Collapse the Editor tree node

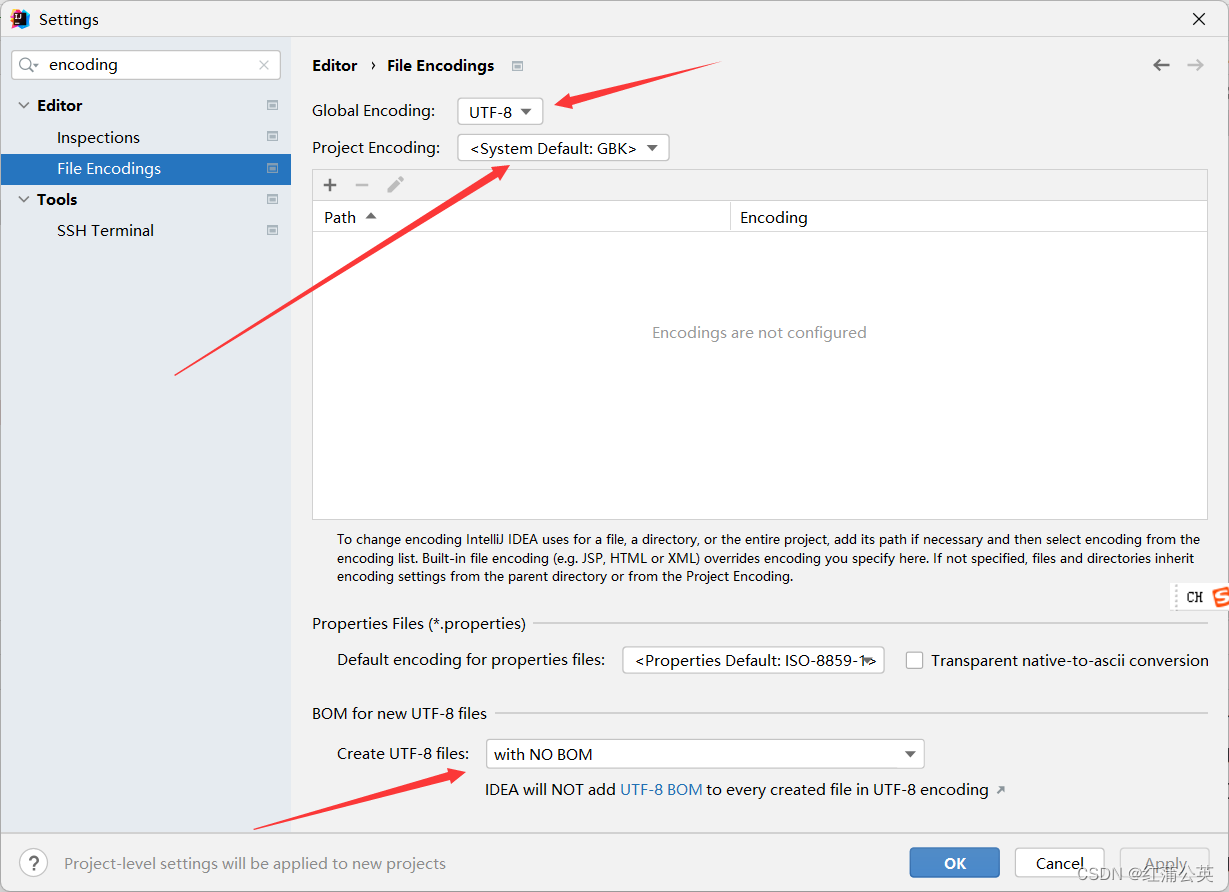point(24,105)
